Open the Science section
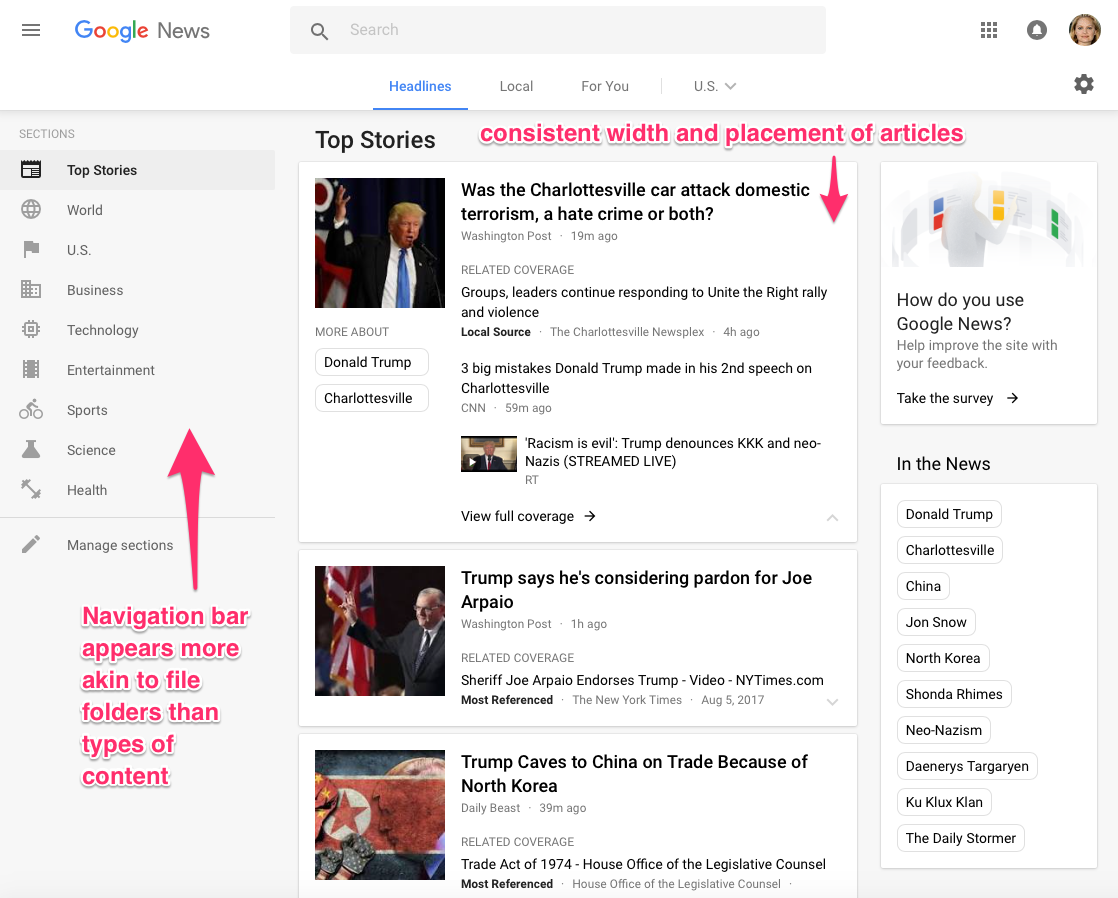Viewport: 1118px width, 898px height. coord(138,449)
